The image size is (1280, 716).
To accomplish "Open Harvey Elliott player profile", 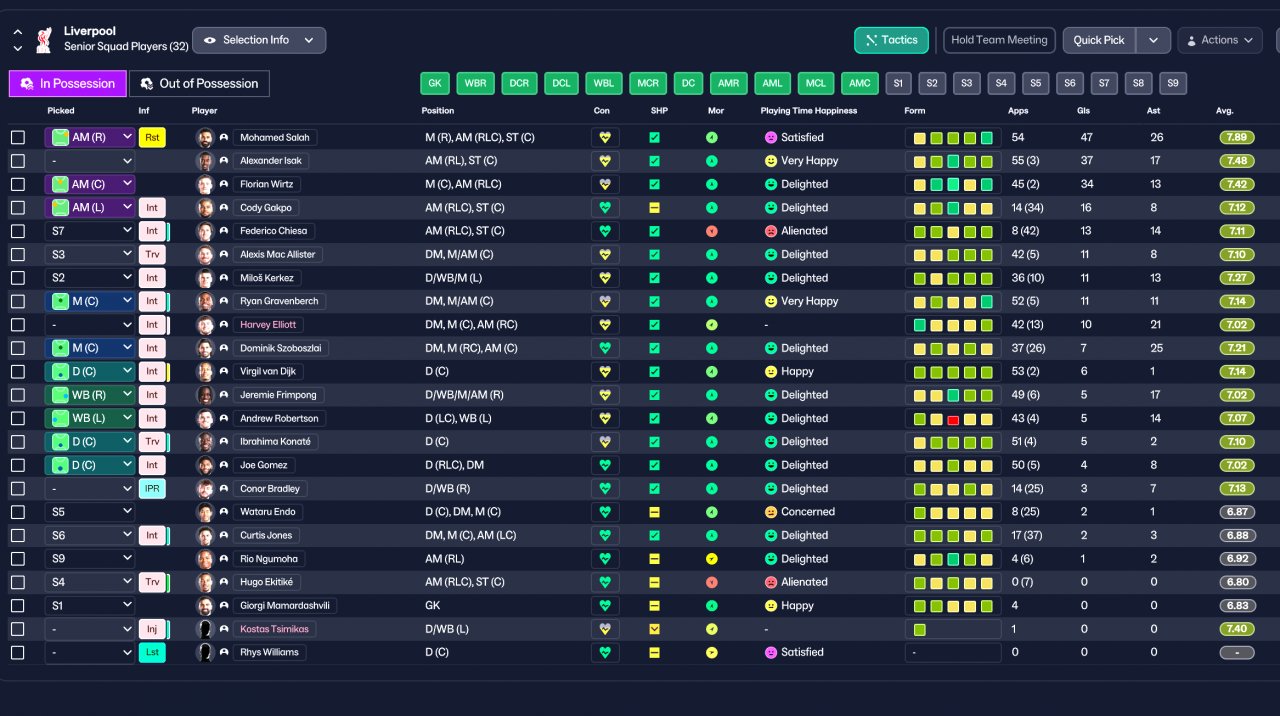I will [x=268, y=325].
